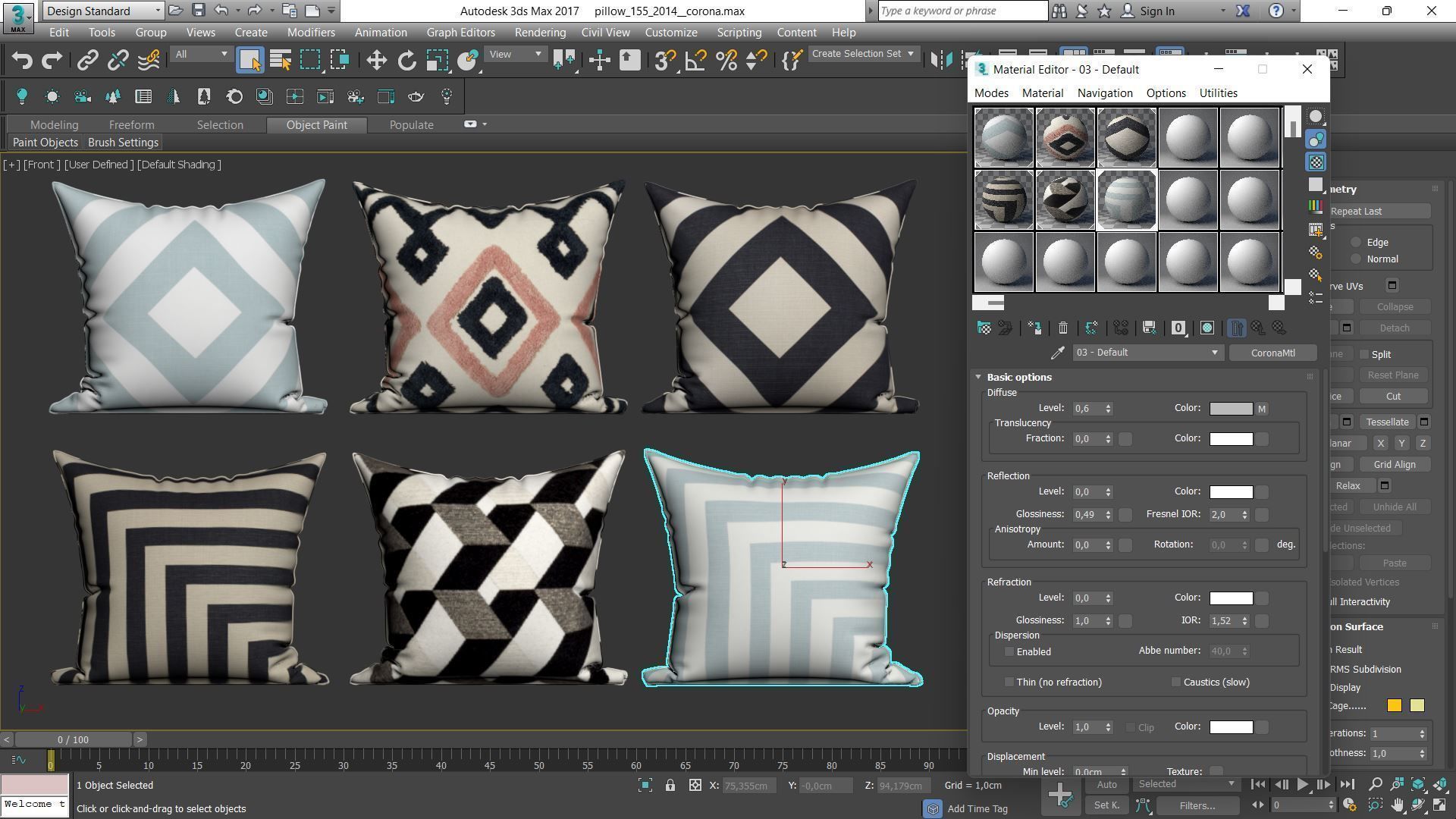Adjust Fresnel IOR spinner

[1244, 515]
